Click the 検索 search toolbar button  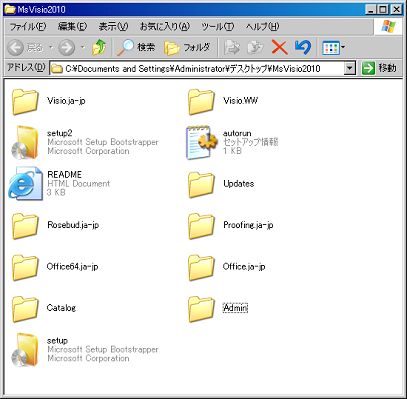pos(136,48)
